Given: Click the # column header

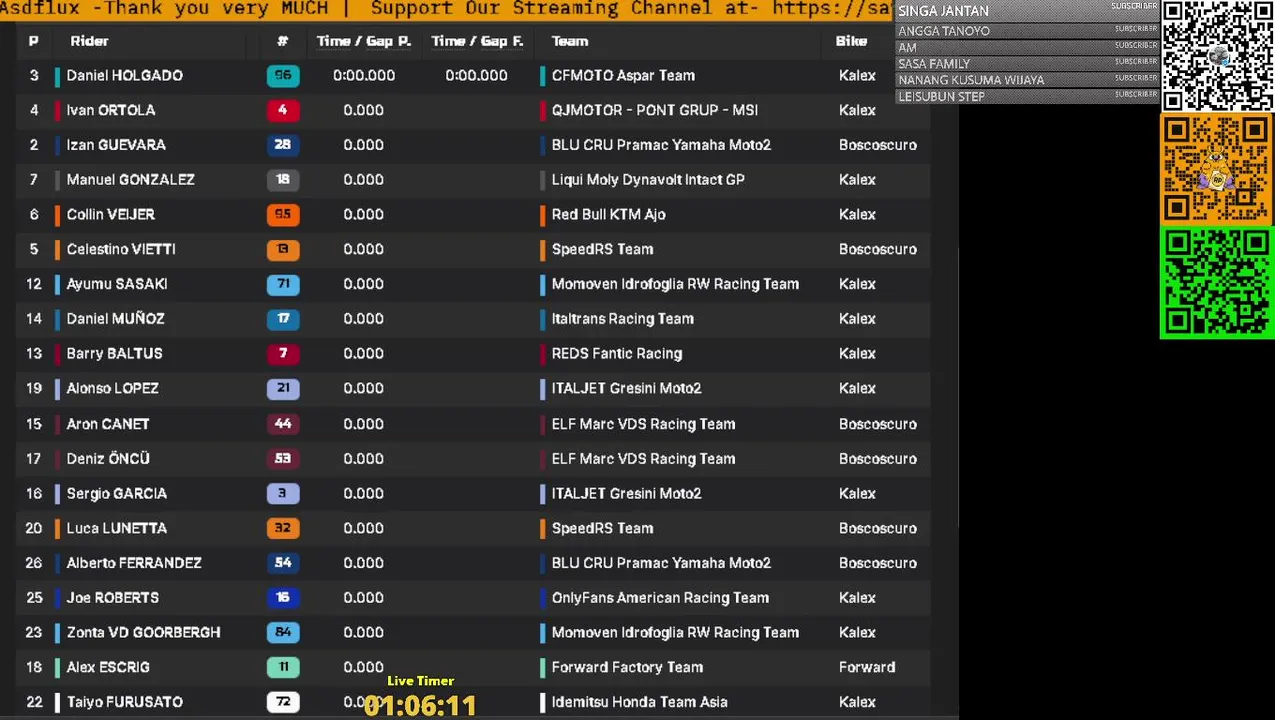Looking at the screenshot, I should click(283, 41).
